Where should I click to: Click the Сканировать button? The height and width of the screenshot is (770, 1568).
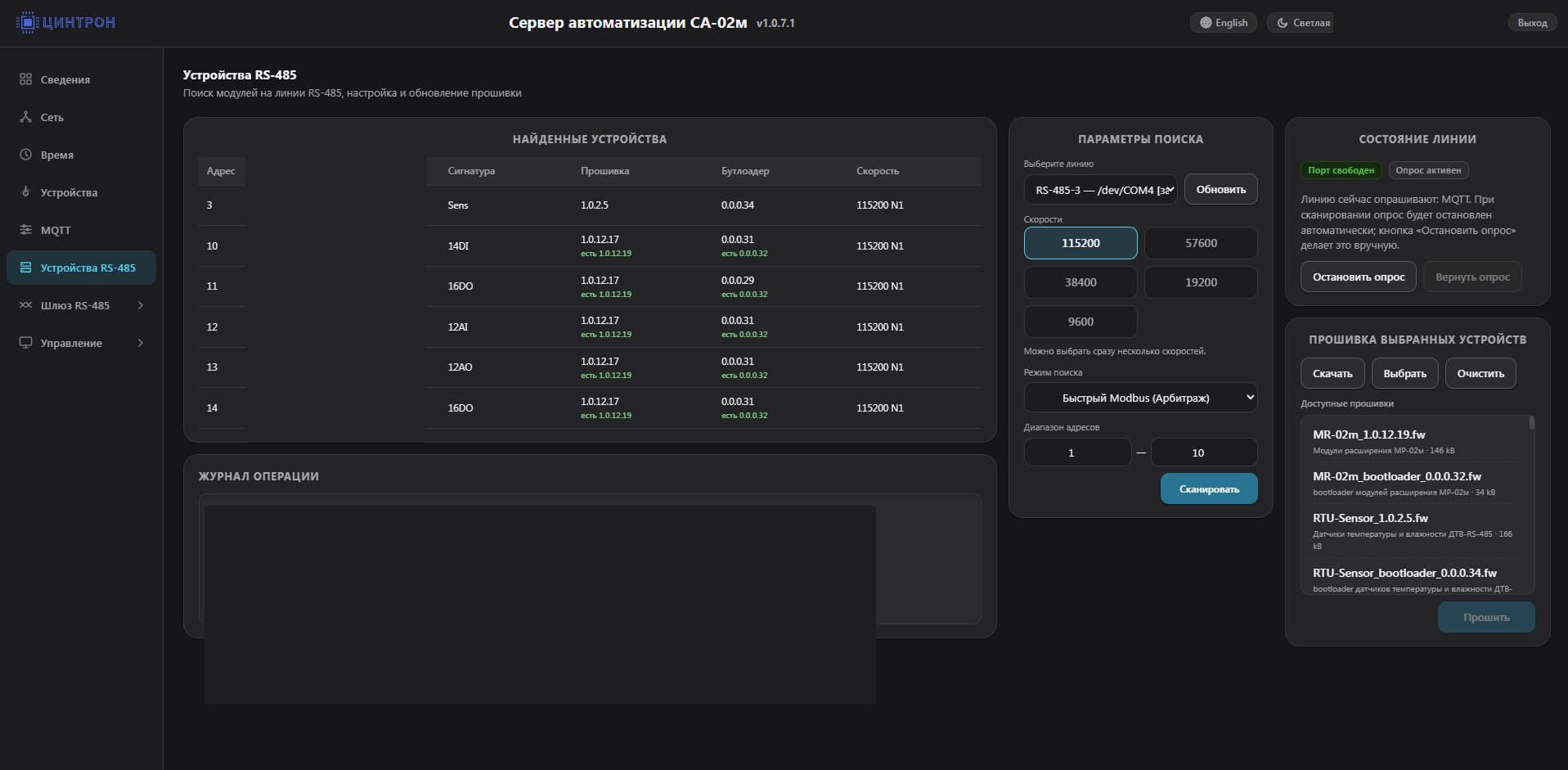coord(1209,489)
